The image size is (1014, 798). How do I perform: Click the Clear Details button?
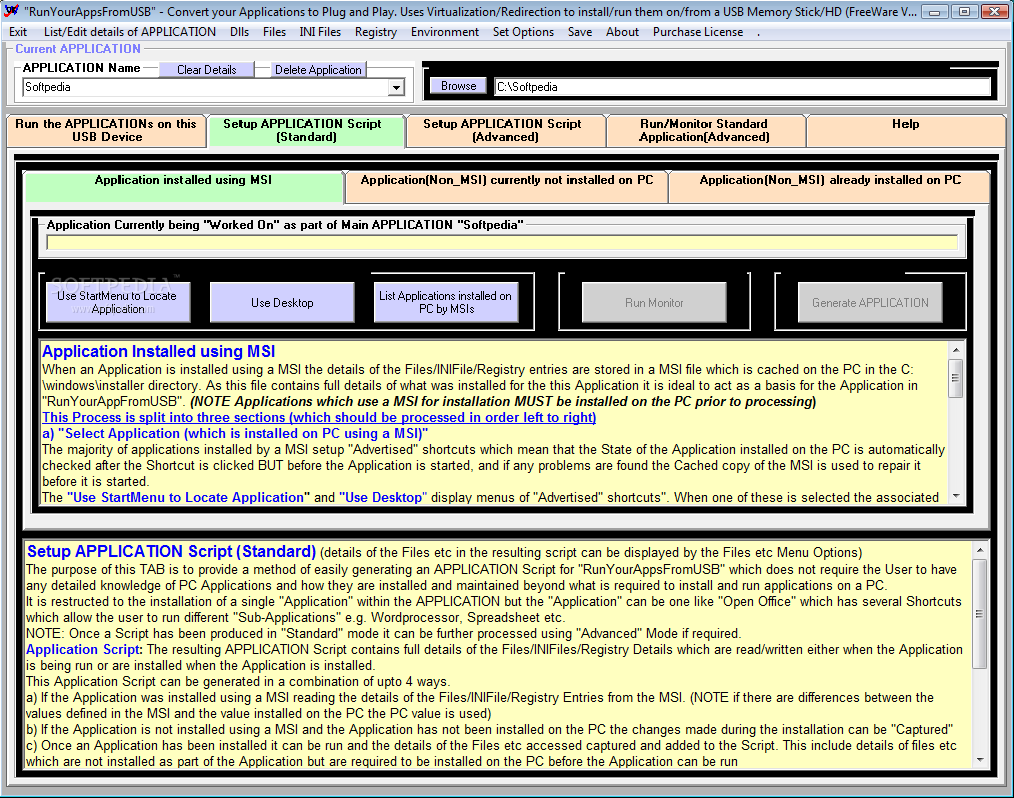(207, 69)
